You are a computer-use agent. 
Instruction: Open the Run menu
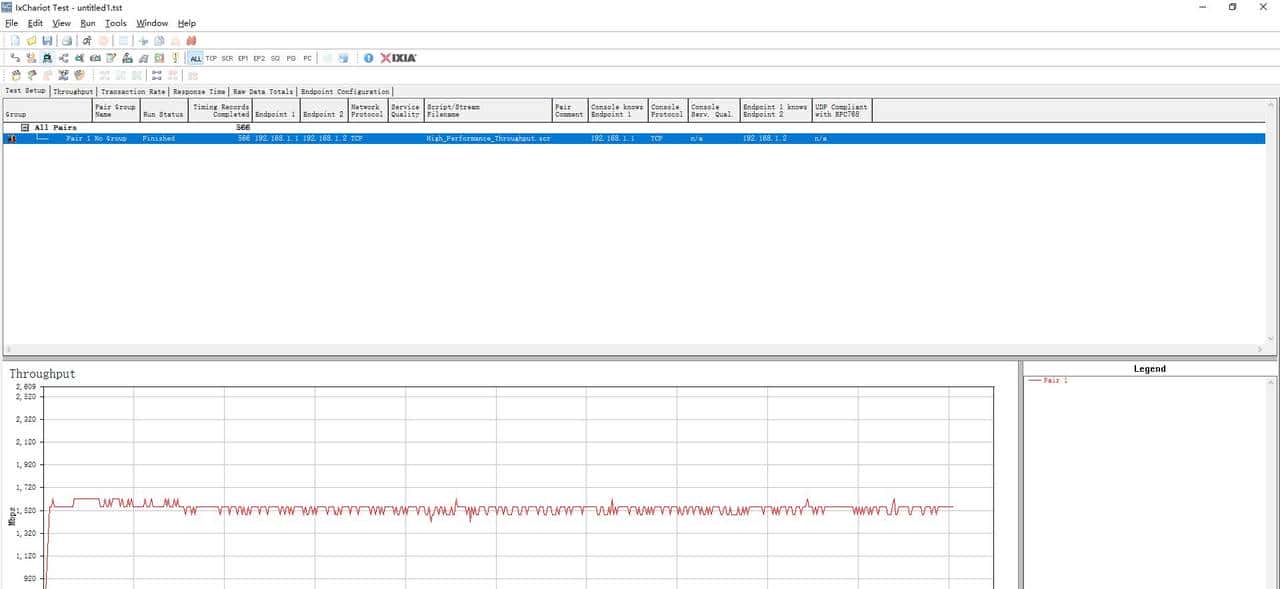point(88,23)
